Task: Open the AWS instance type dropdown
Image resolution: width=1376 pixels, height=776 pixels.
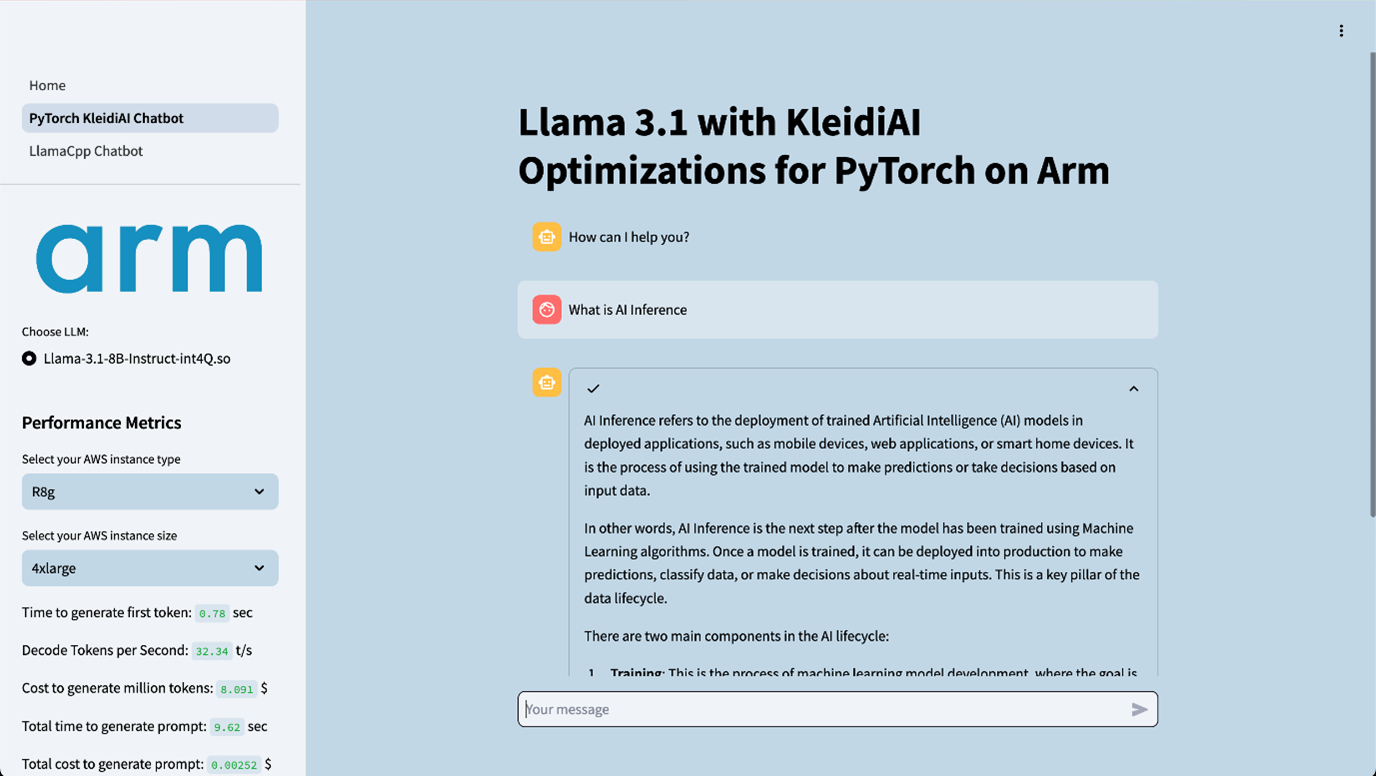Action: coord(150,492)
